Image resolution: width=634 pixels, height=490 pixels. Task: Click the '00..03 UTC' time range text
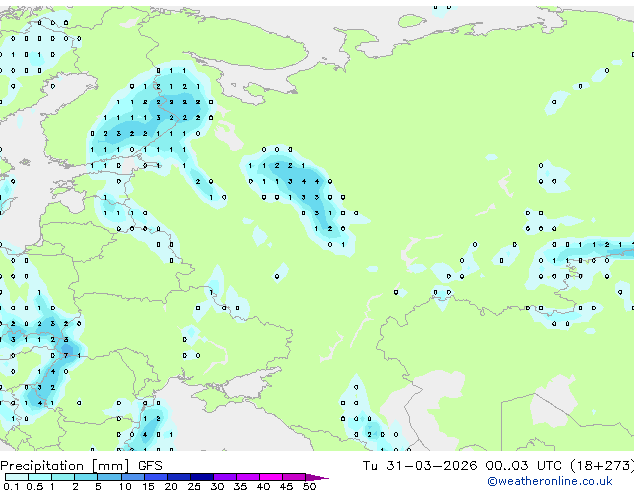pyautogui.click(x=523, y=466)
